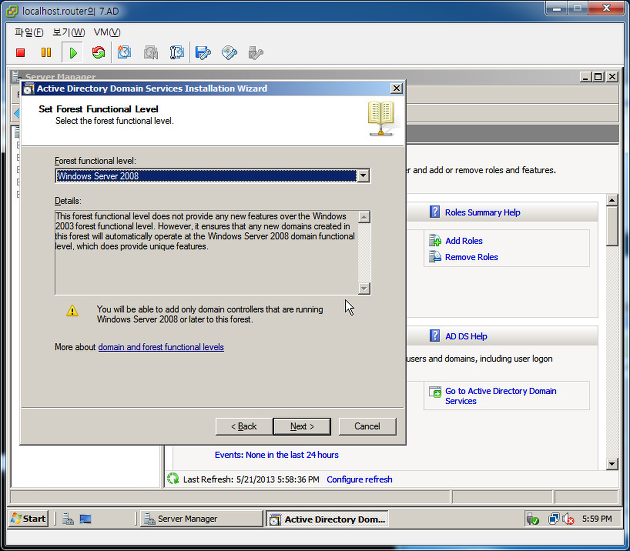The image size is (630, 551).
Task: Switch to Active Directory Dom... taskbar button
Action: pyautogui.click(x=327, y=519)
